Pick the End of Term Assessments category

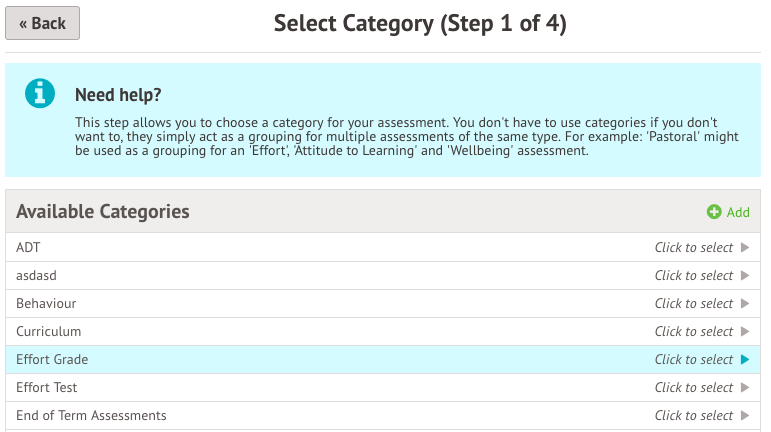(91, 415)
